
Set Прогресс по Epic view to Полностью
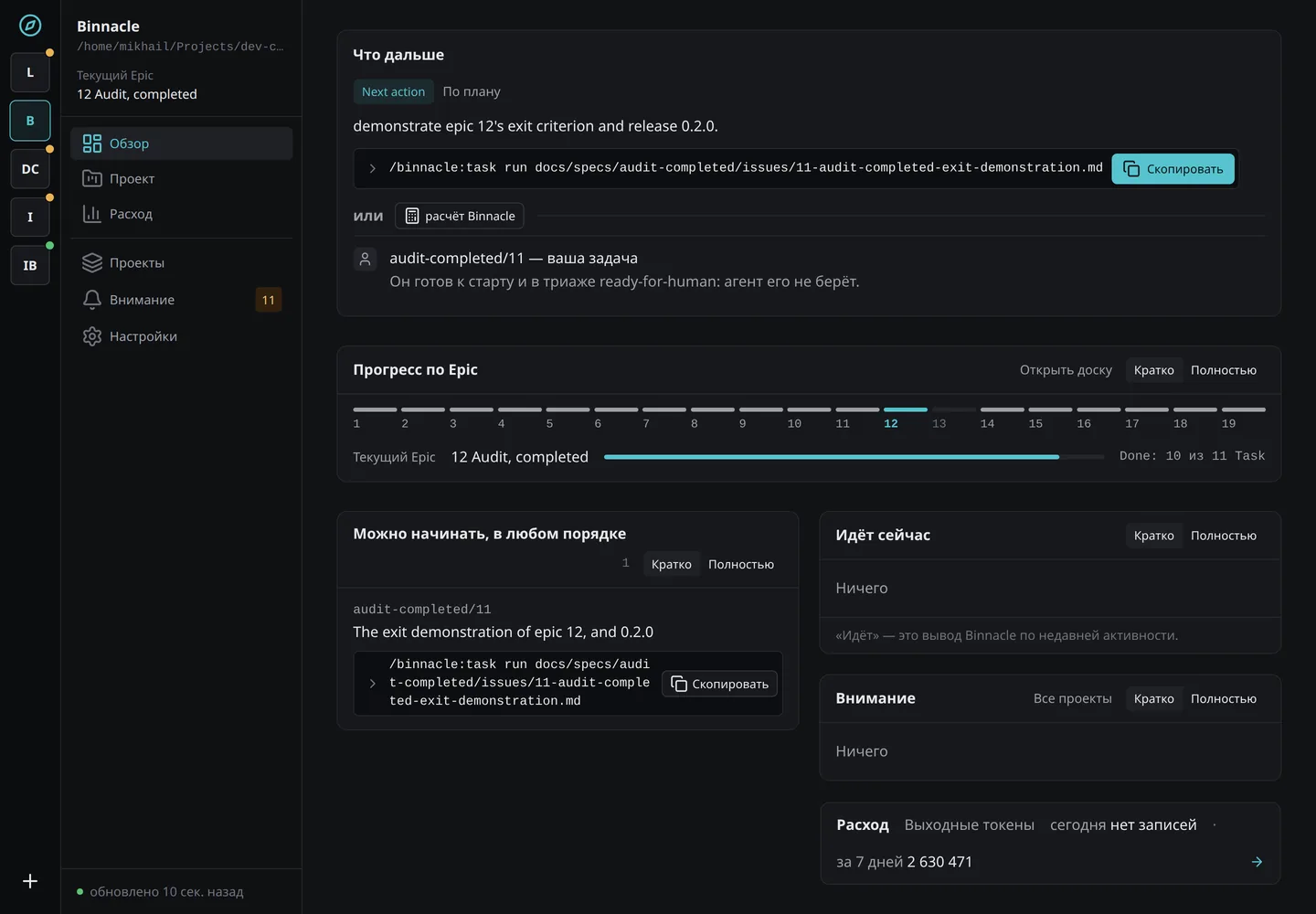coord(1224,370)
